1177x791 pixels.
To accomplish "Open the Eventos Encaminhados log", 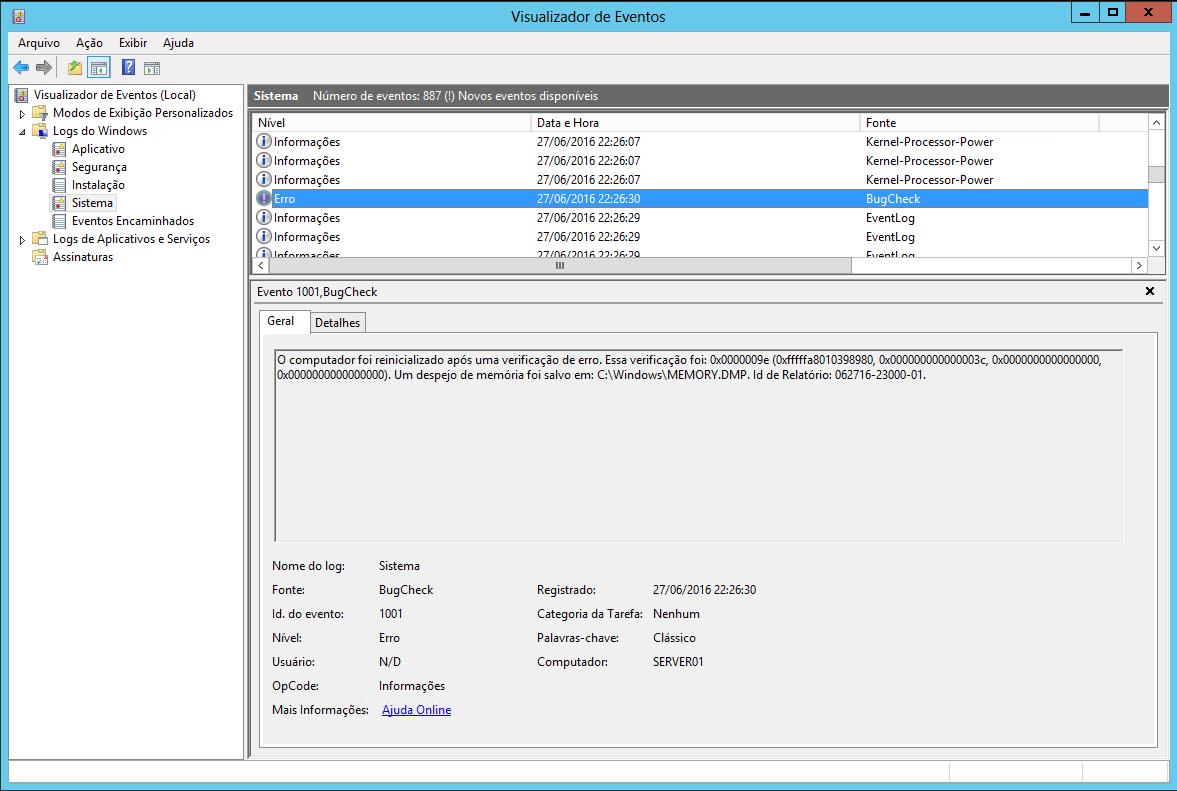I will click(x=132, y=221).
